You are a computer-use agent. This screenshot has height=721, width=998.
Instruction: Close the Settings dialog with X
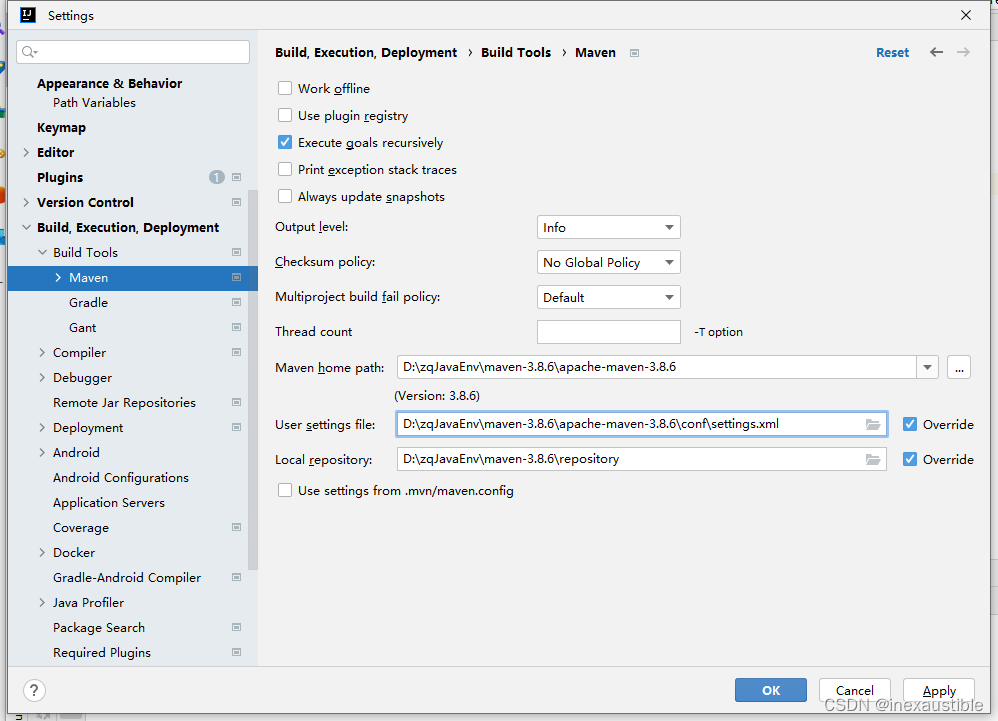[966, 15]
